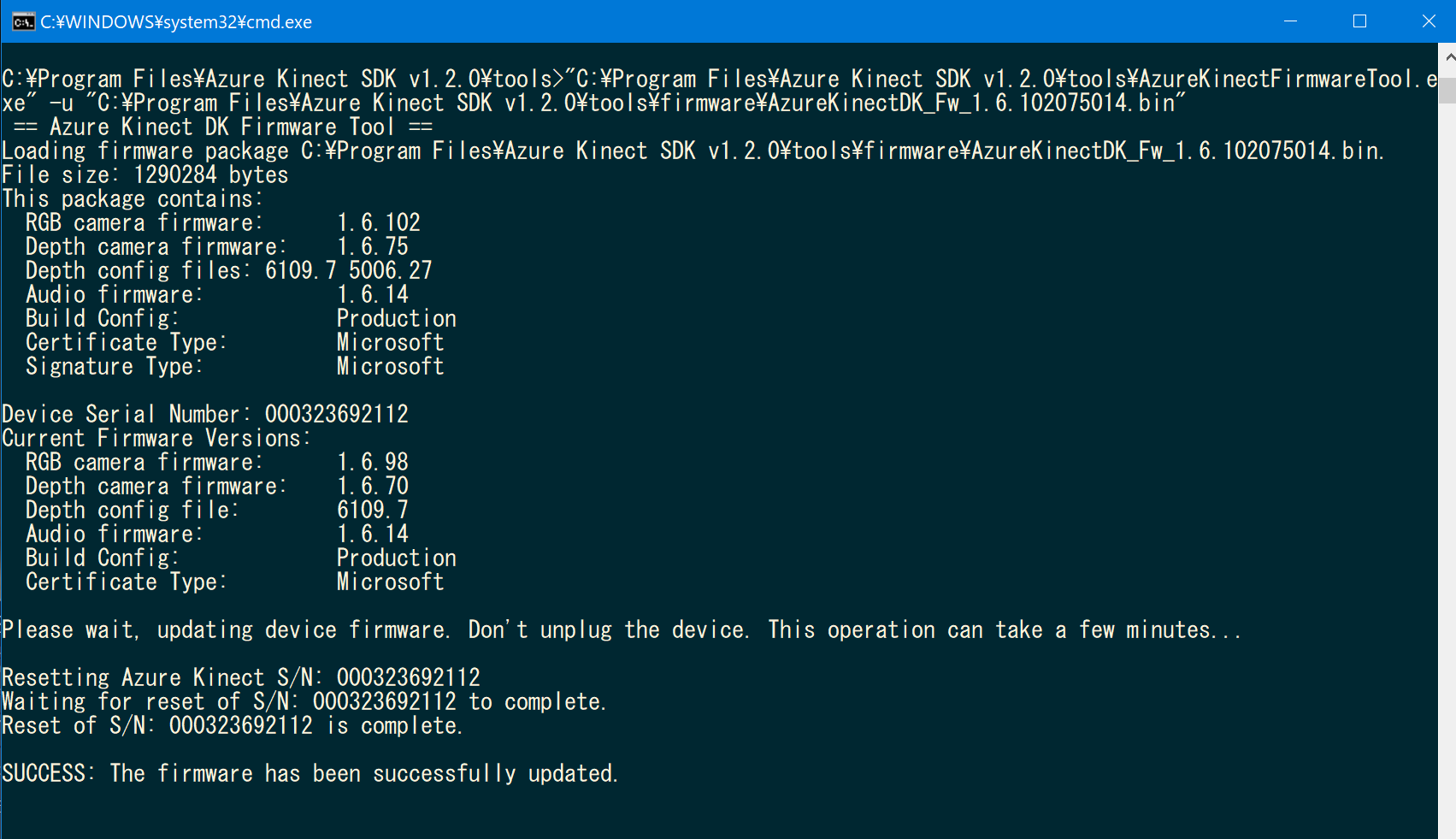Click the cmd.exe icon in title bar
The width and height of the screenshot is (1456, 839).
click(22, 21)
